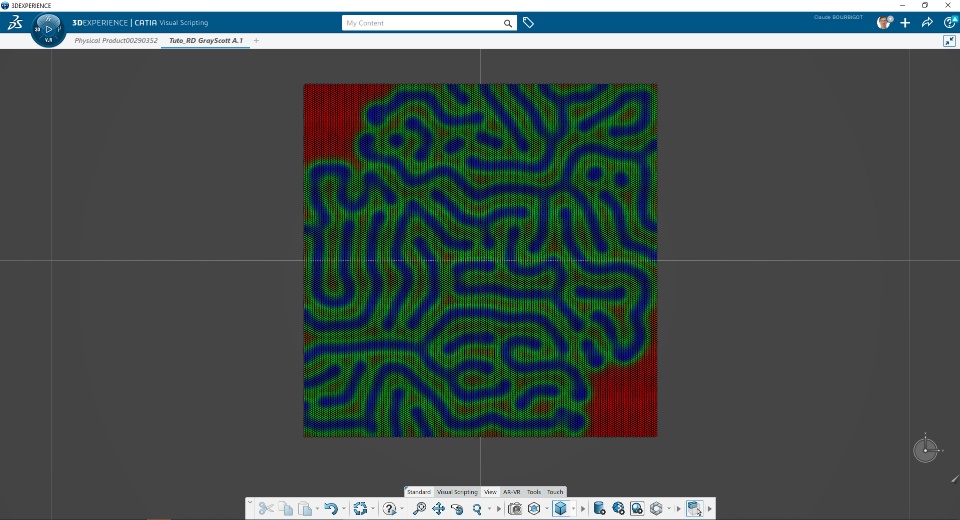Expand the Zoom dropdown arrow
The image size is (960, 520).
489,509
